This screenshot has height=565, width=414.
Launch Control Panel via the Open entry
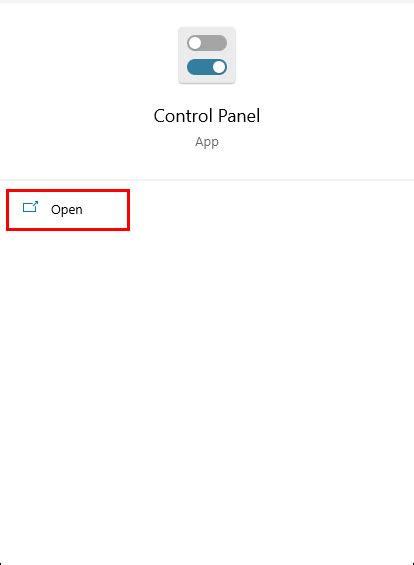(x=68, y=210)
